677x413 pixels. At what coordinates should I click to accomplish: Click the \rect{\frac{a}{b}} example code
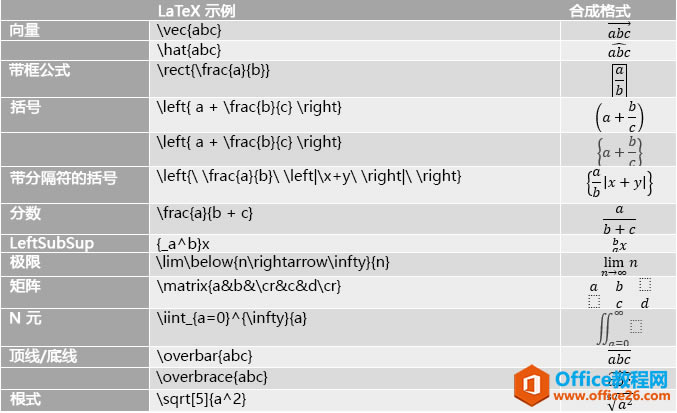click(214, 70)
